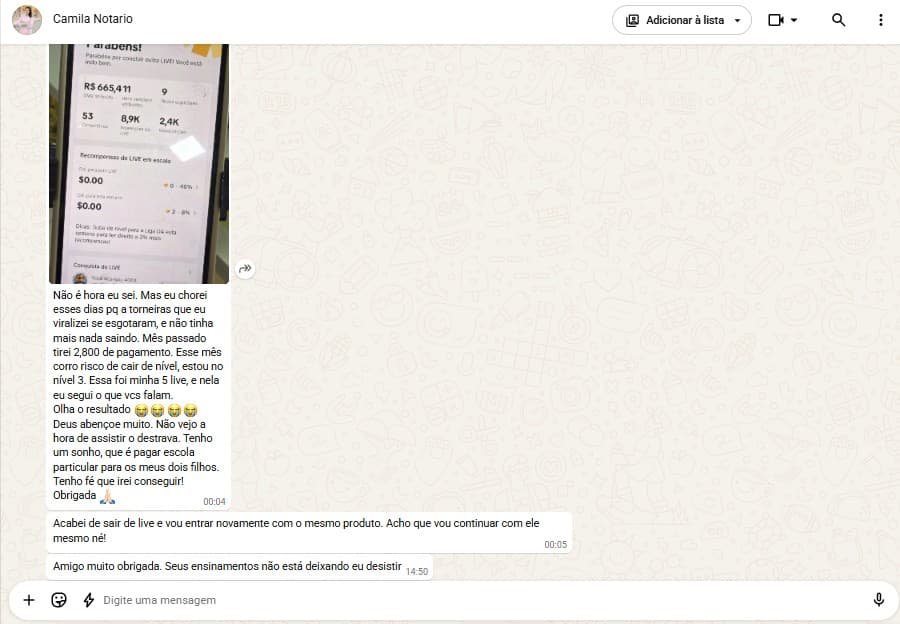Screen dimensions: 900x624
Task: Select the message 'Acabei de sair de live'
Action: (x=309, y=531)
